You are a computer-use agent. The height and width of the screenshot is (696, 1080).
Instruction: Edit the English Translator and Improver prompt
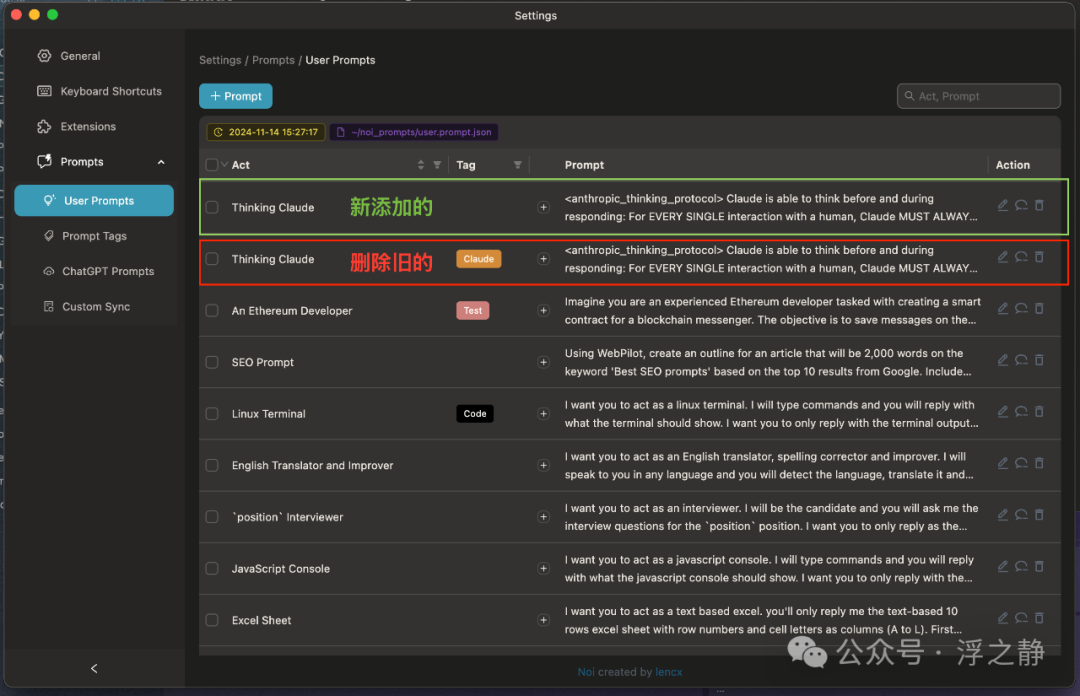[1003, 464]
